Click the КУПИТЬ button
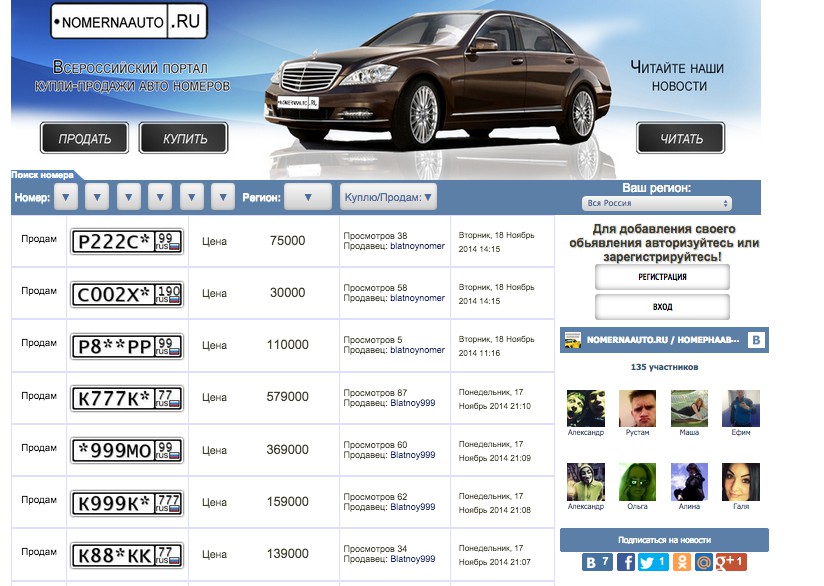824x586 pixels. coord(184,138)
